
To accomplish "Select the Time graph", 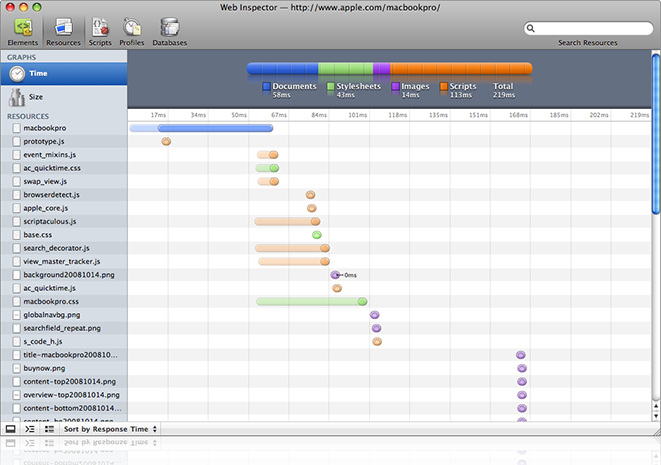I will (x=63, y=74).
